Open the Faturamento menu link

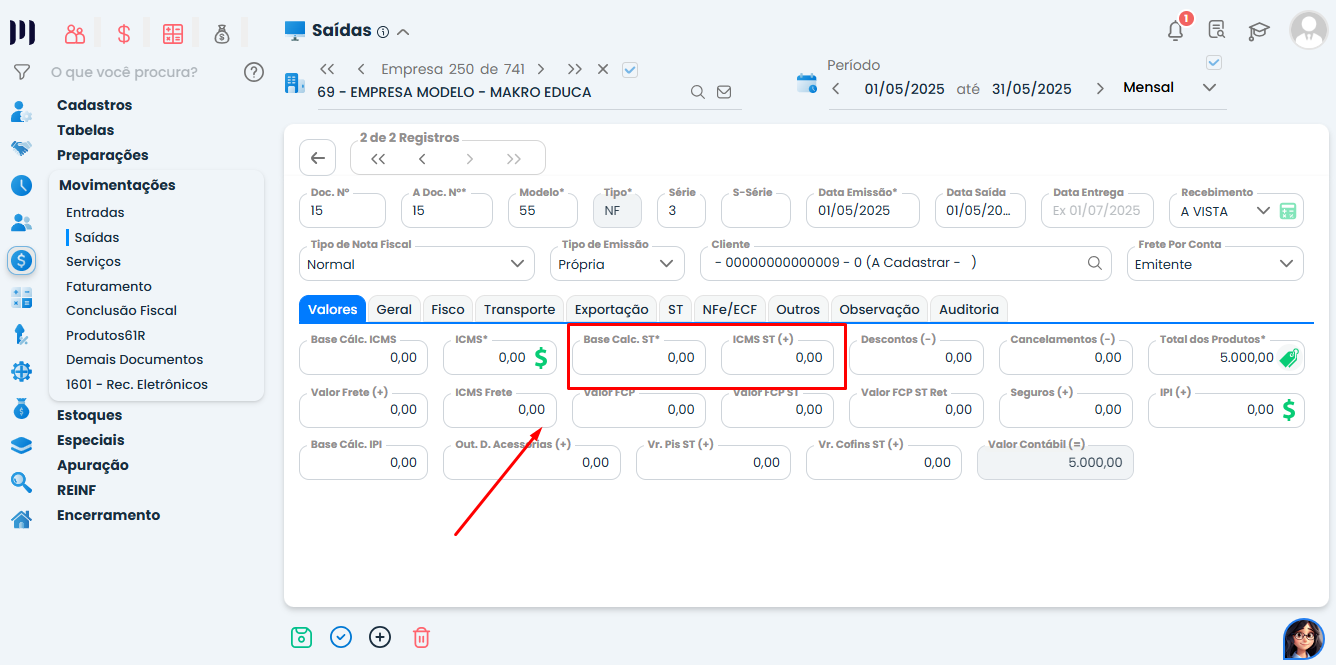point(108,286)
